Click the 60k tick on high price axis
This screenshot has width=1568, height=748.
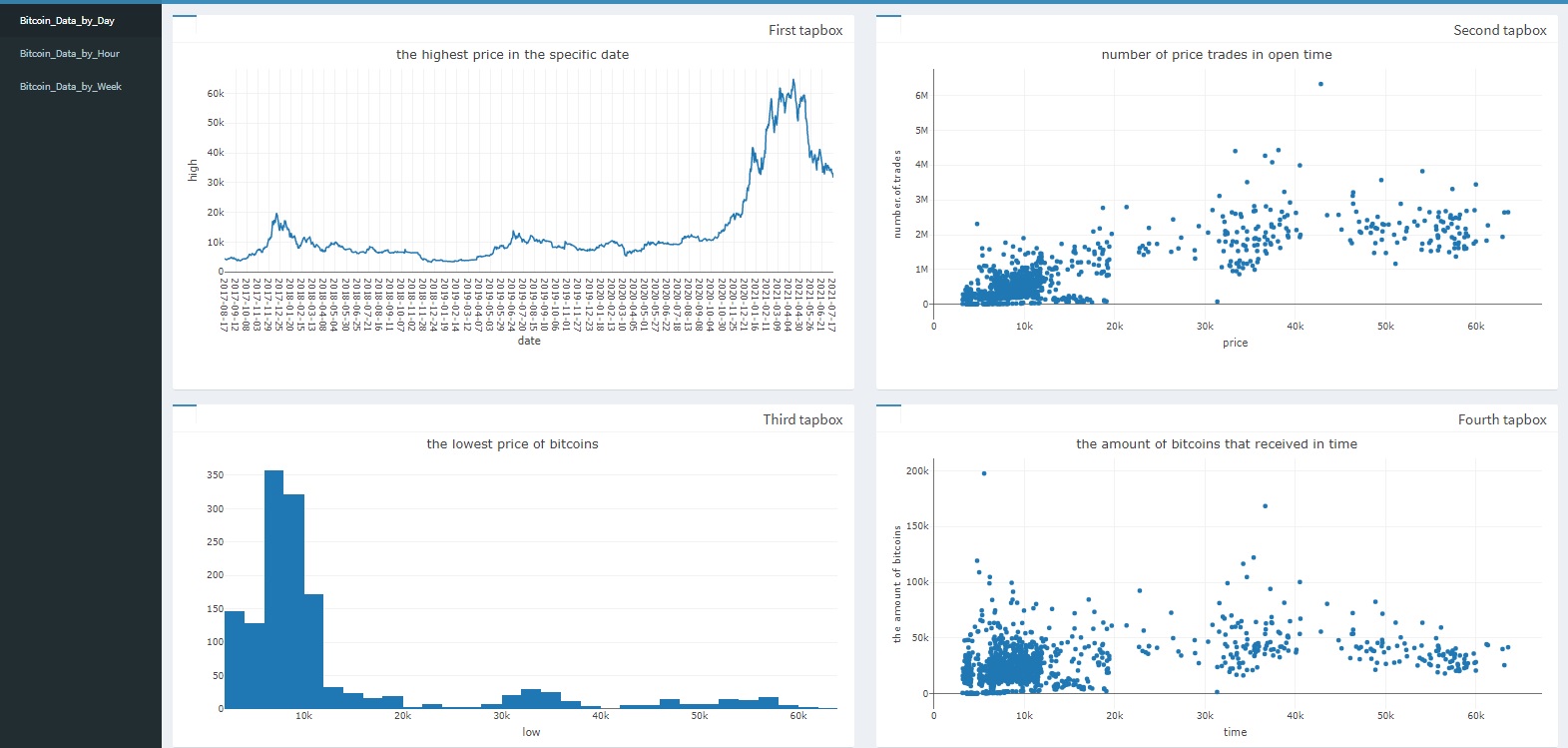point(216,94)
